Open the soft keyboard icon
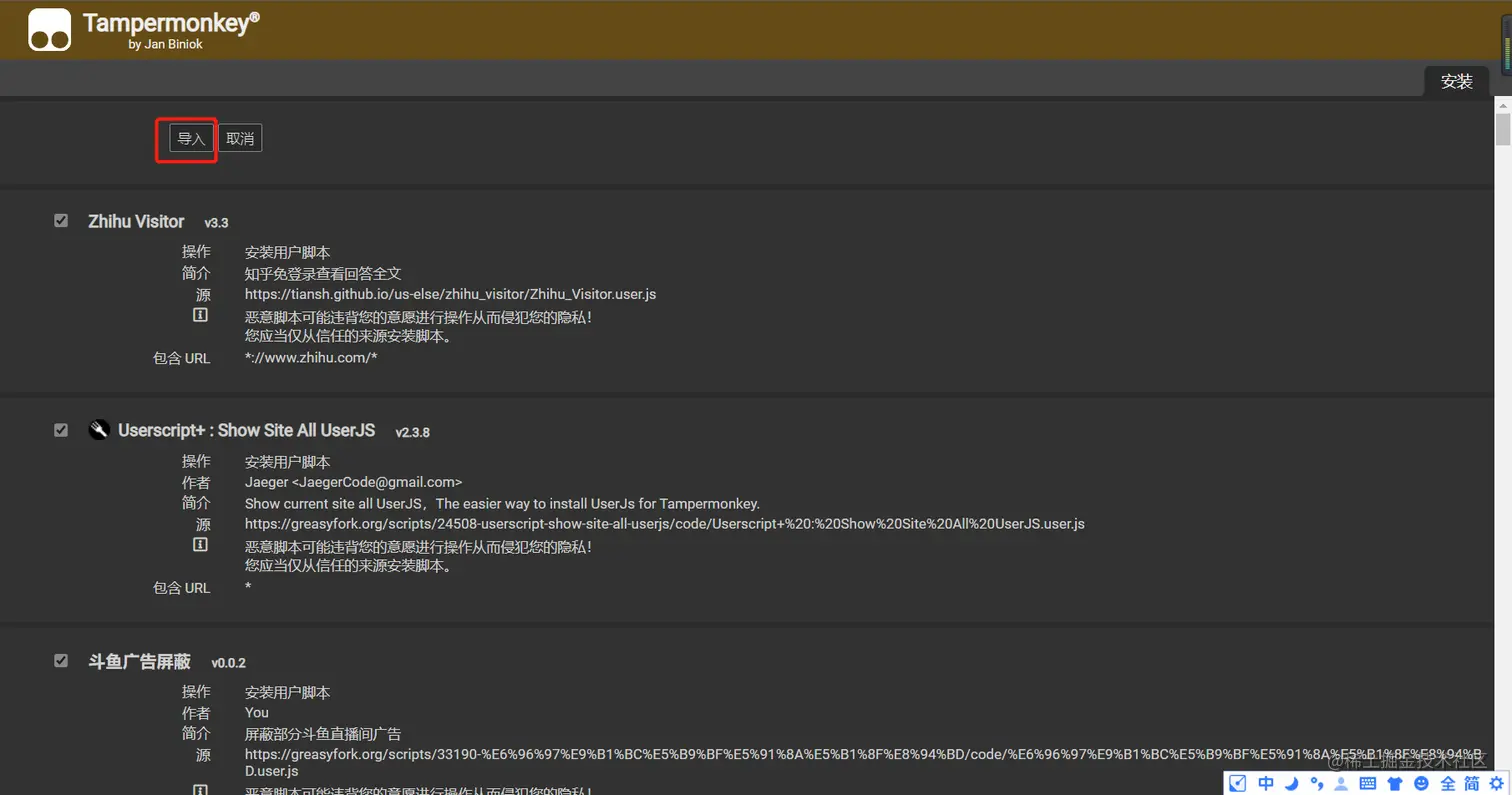The width and height of the screenshot is (1512, 795). (x=1368, y=782)
